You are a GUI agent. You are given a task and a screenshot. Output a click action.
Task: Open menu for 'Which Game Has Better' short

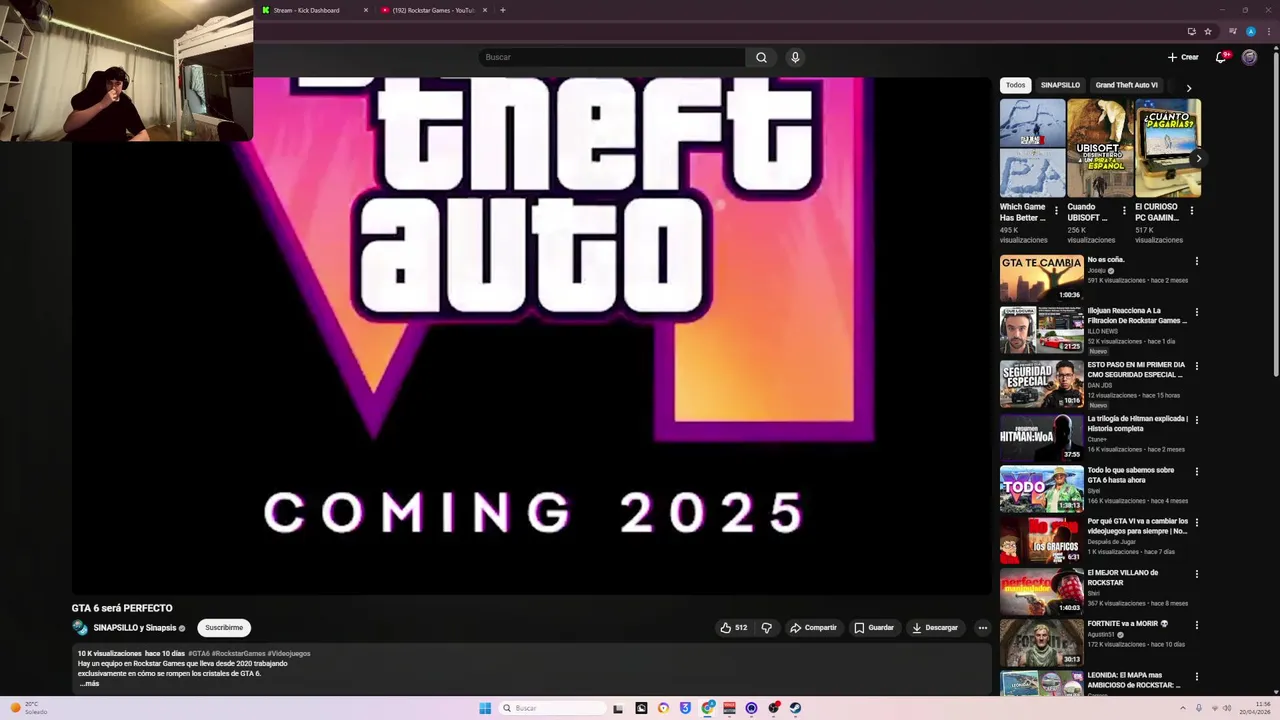(1056, 211)
